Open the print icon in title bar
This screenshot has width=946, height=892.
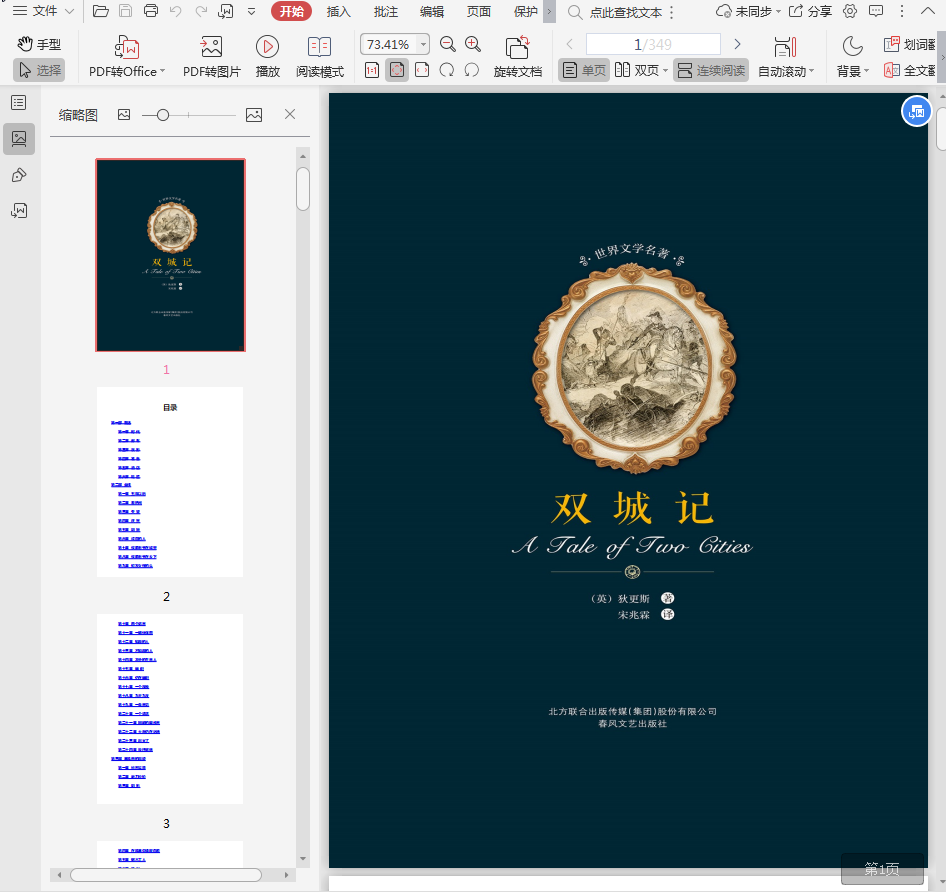(x=151, y=11)
